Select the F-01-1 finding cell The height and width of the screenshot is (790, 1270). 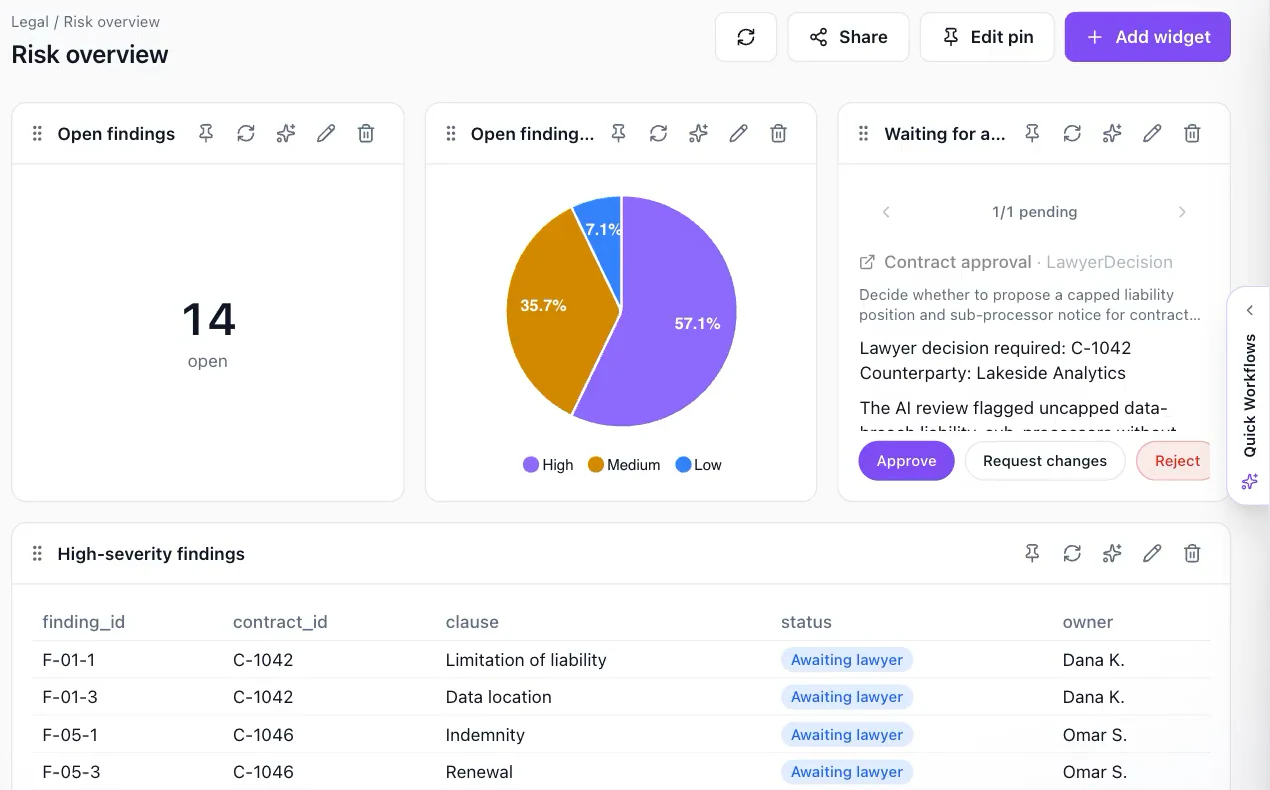tap(70, 660)
